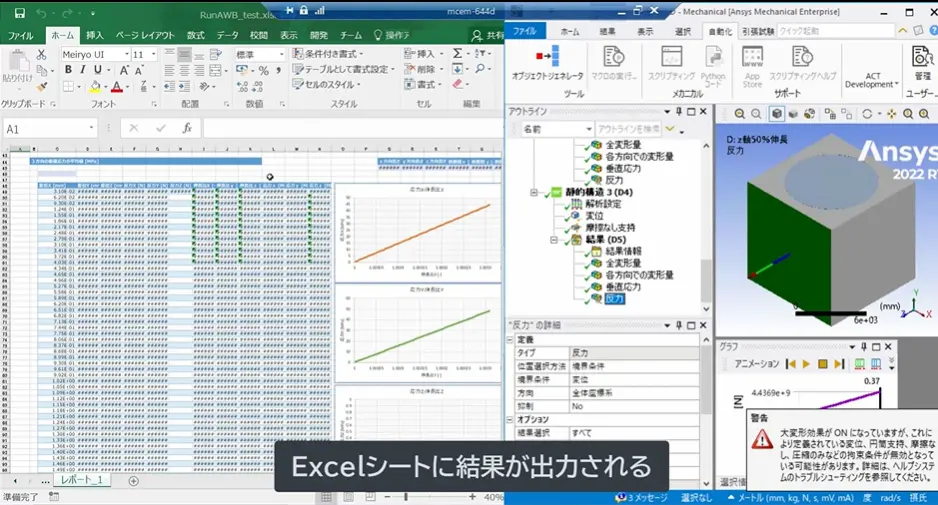Click the comma style icon in Excel
The width and height of the screenshot is (938, 505).
pos(278,71)
